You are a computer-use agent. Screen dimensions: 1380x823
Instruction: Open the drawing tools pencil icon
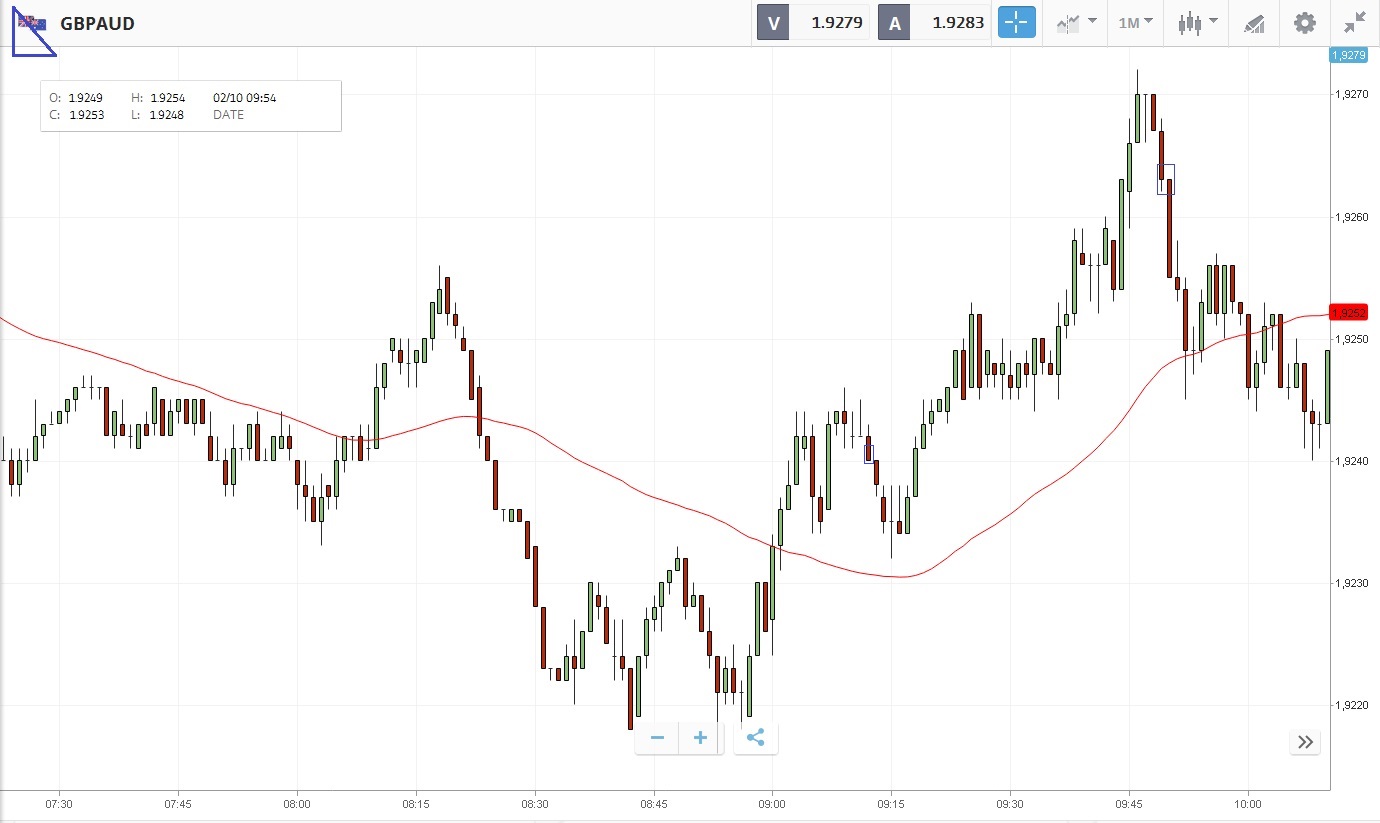point(1254,23)
